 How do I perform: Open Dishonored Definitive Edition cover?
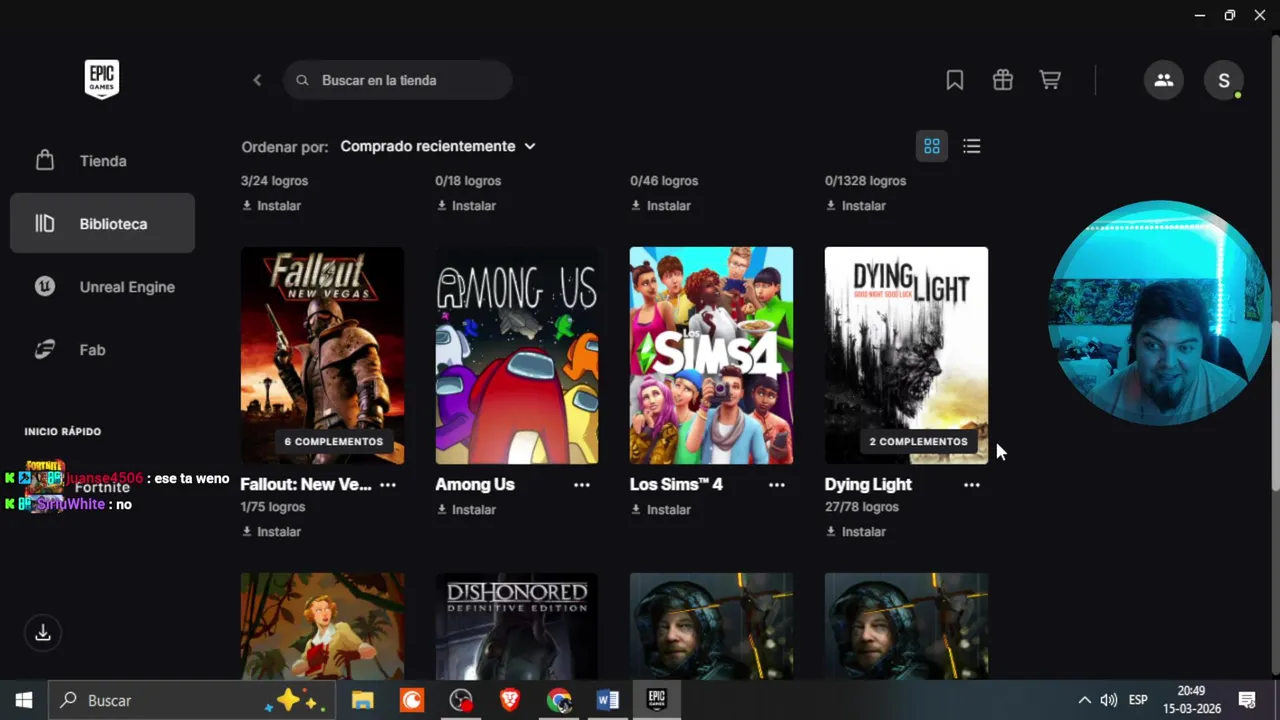(517, 626)
